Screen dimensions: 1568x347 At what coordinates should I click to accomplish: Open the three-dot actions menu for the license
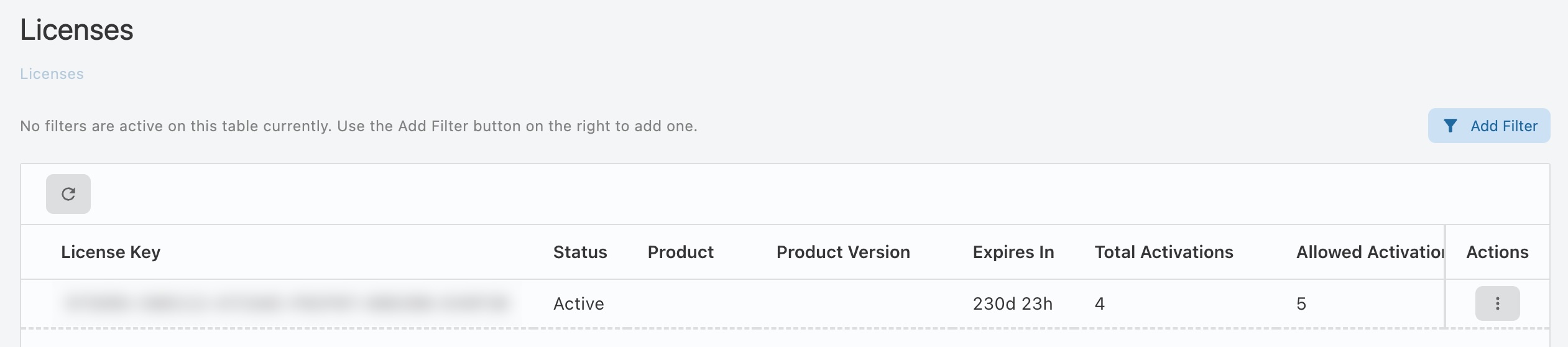click(1497, 303)
